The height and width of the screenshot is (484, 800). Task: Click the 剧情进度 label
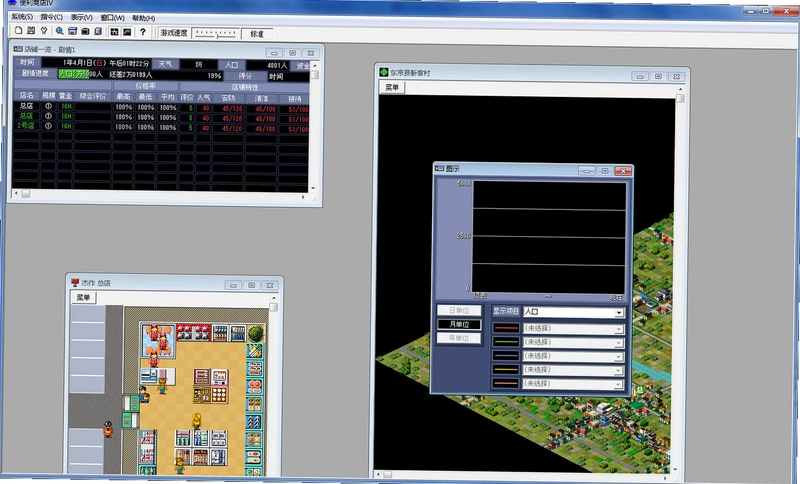click(35, 73)
